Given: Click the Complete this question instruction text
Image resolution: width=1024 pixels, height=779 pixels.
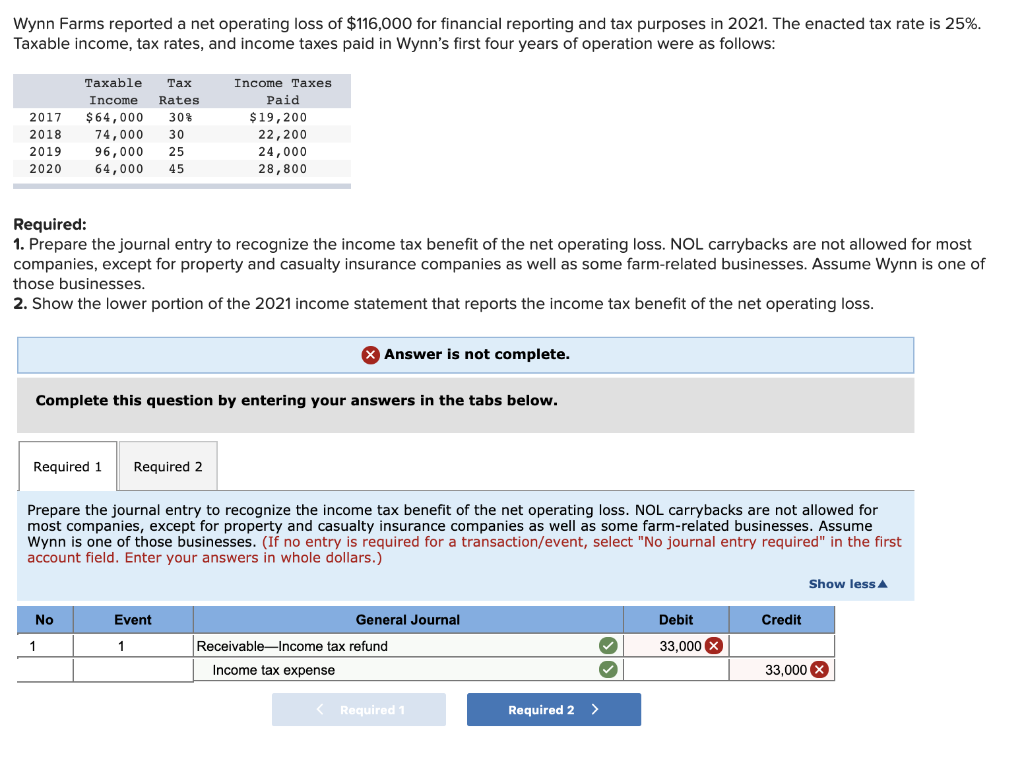Looking at the screenshot, I should point(296,400).
